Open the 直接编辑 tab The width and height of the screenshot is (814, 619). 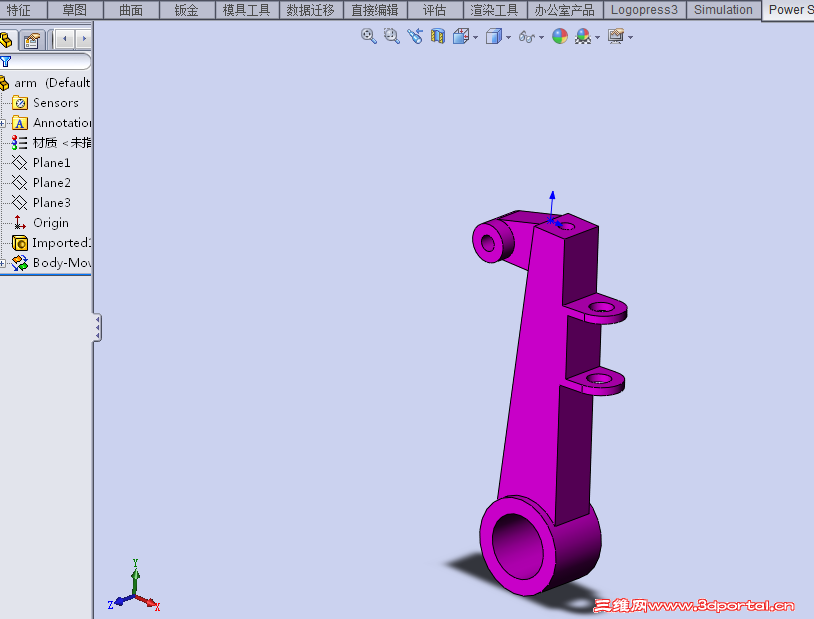[x=375, y=10]
